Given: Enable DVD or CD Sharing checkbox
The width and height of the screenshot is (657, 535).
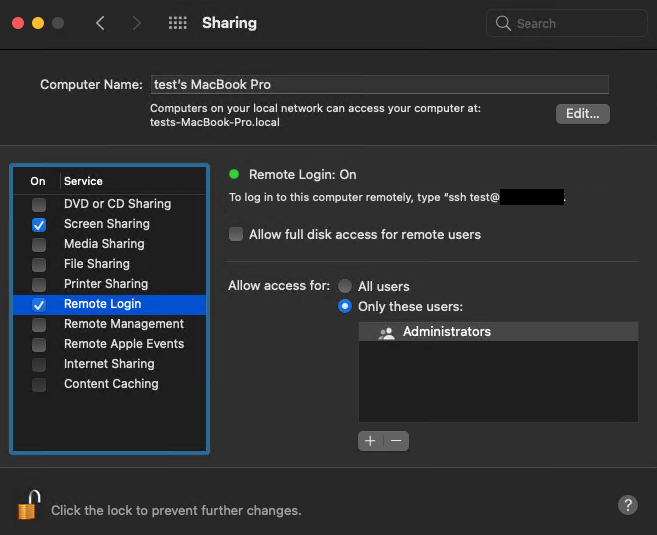Looking at the screenshot, I should 39,205.
